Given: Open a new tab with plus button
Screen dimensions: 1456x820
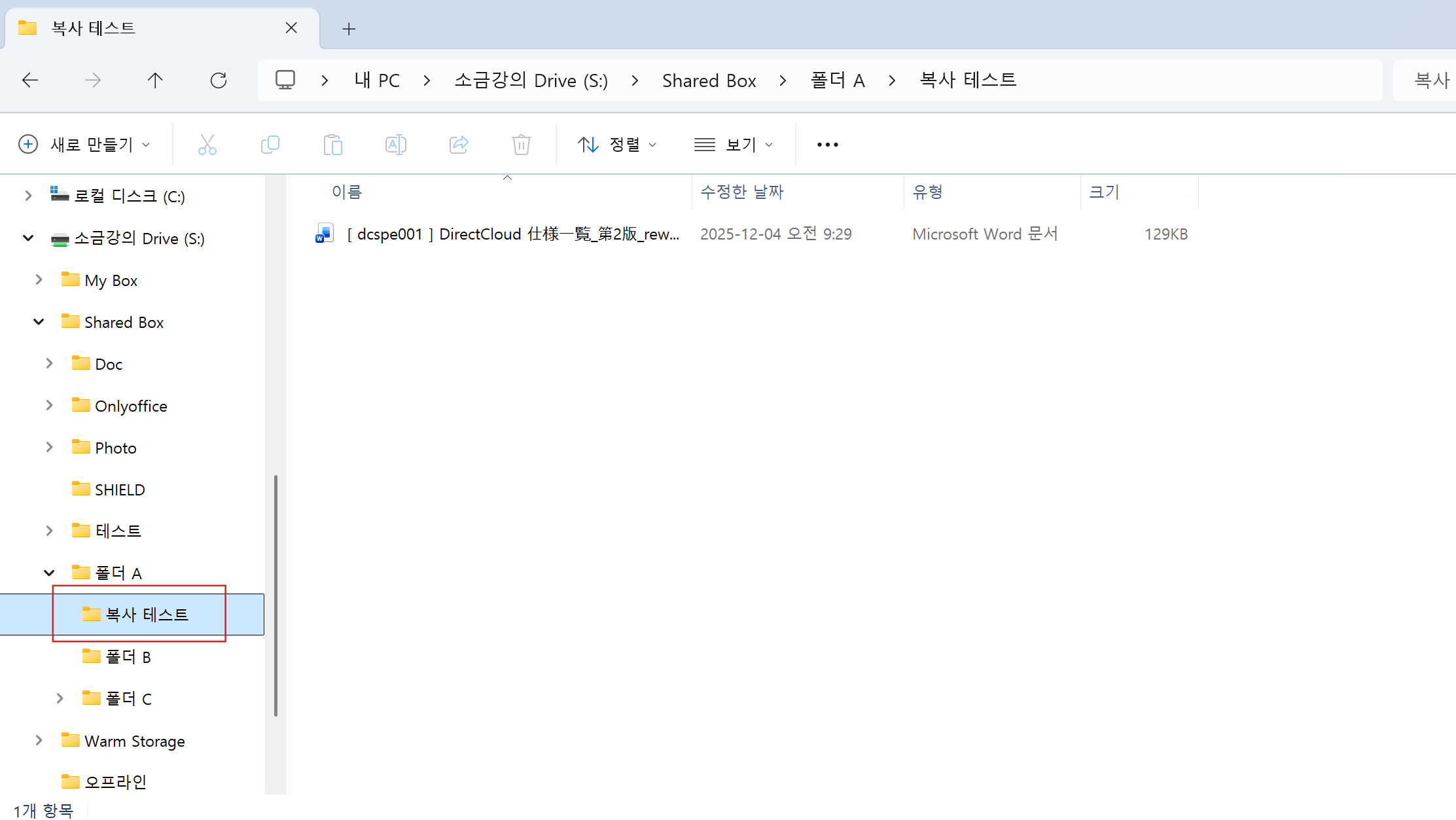Looking at the screenshot, I should [349, 29].
